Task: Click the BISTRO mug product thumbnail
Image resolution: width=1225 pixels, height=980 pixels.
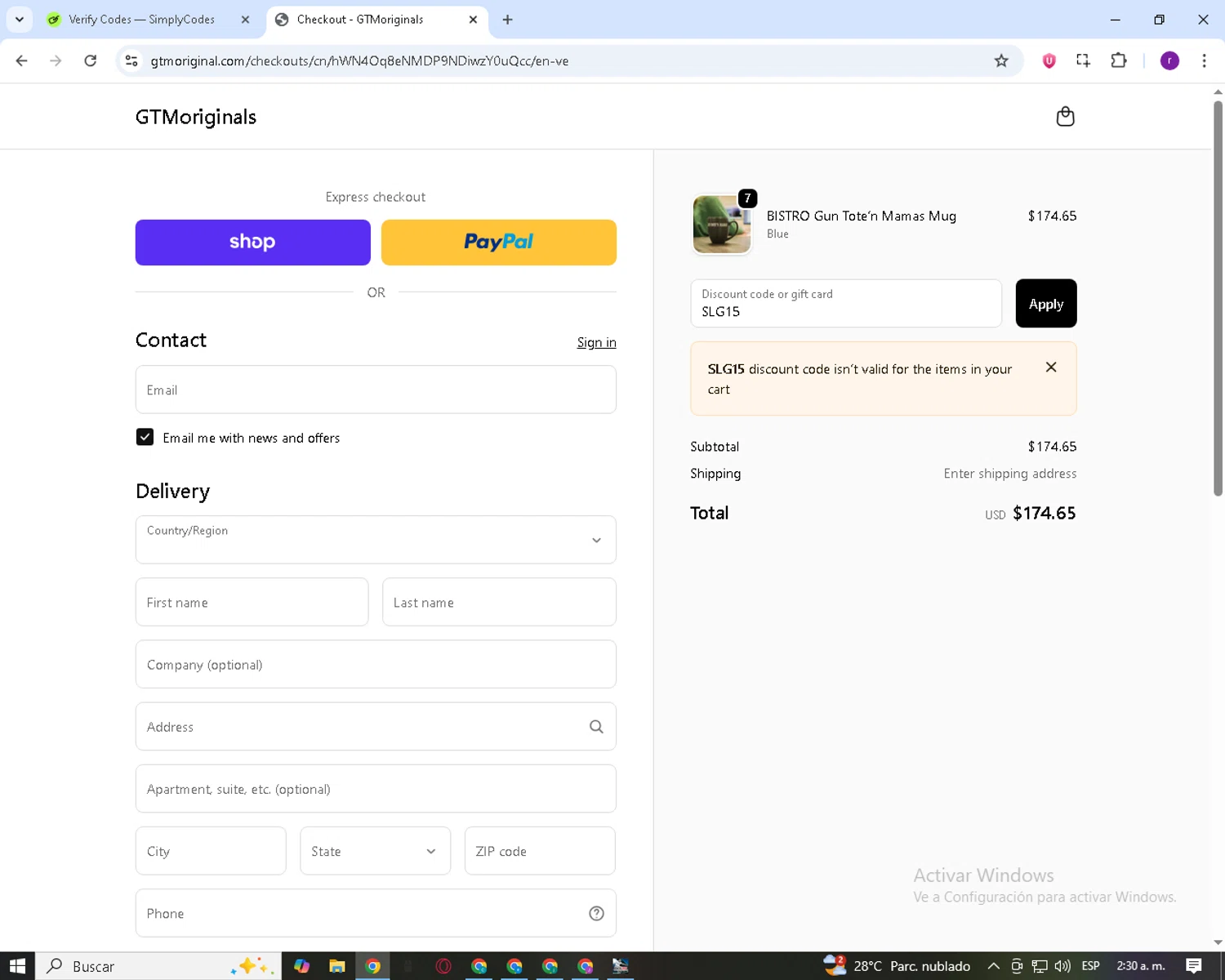Action: click(x=722, y=224)
